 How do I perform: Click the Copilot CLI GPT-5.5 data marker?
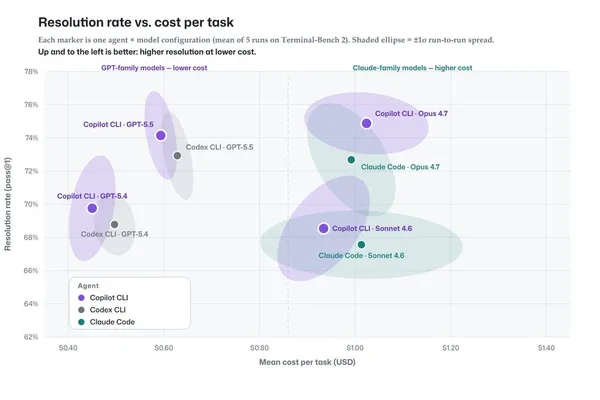[161, 136]
